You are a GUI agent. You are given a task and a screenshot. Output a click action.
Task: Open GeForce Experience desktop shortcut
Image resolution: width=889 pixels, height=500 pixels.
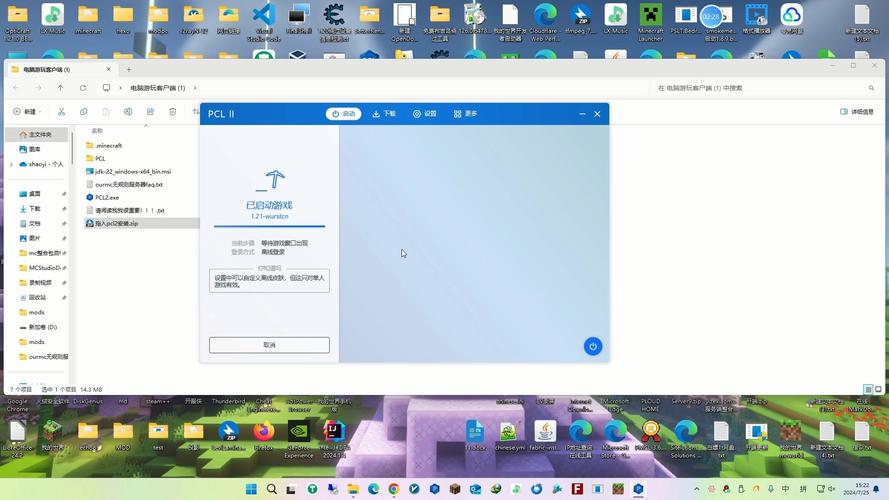pos(299,439)
